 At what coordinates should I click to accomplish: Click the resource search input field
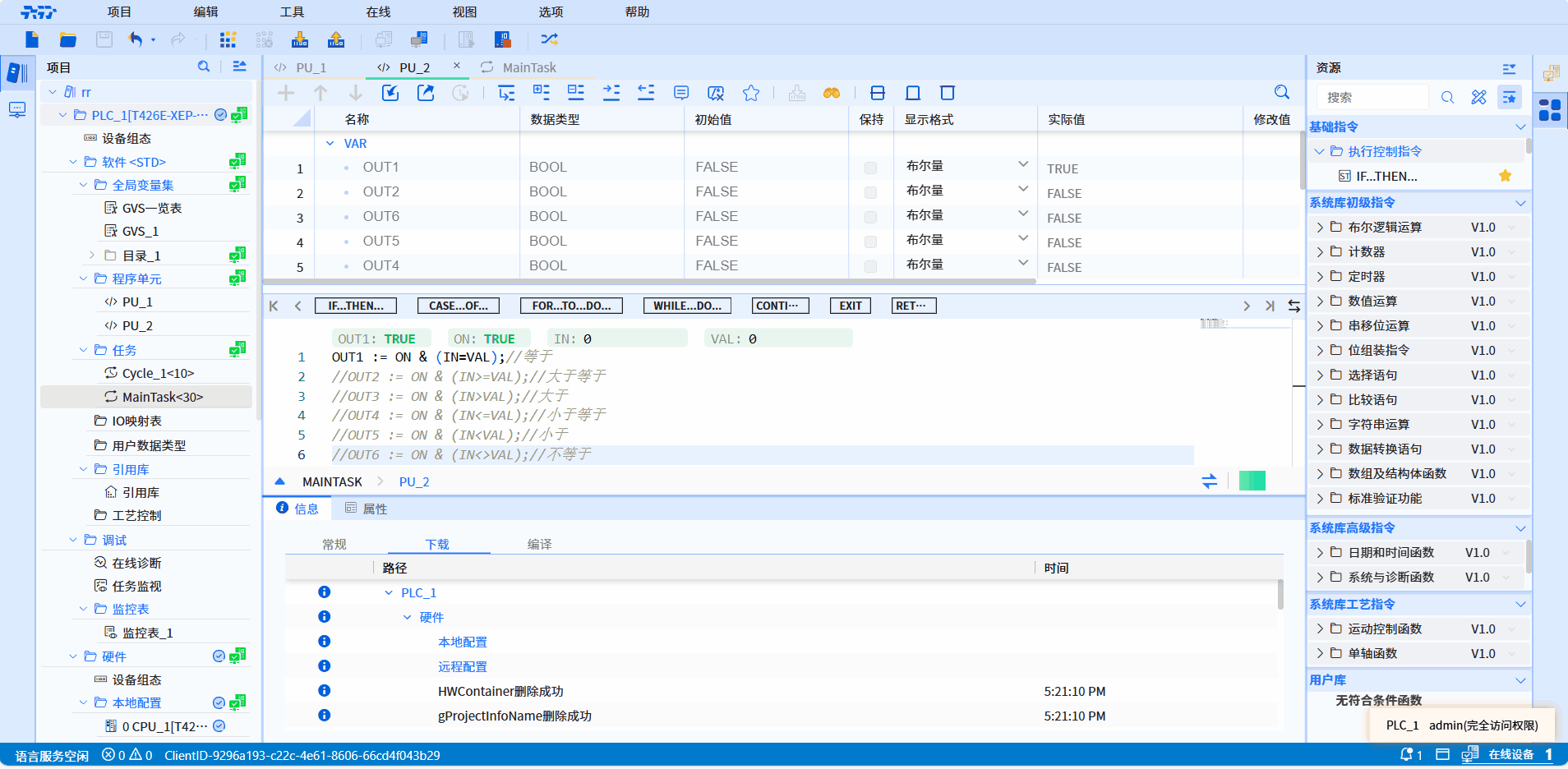pos(1372,97)
